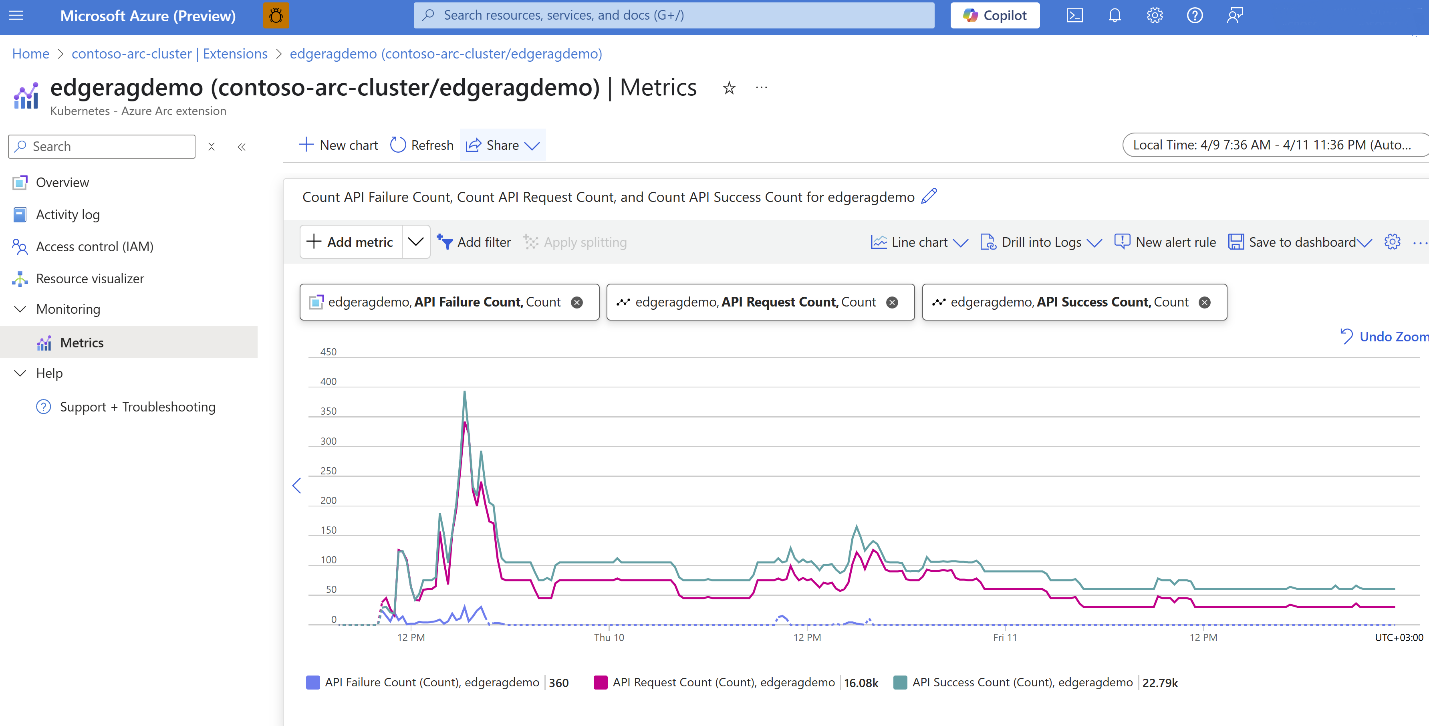The image size is (1429, 726).
Task: Collapse the sidebar with double chevron
Action: [x=241, y=146]
